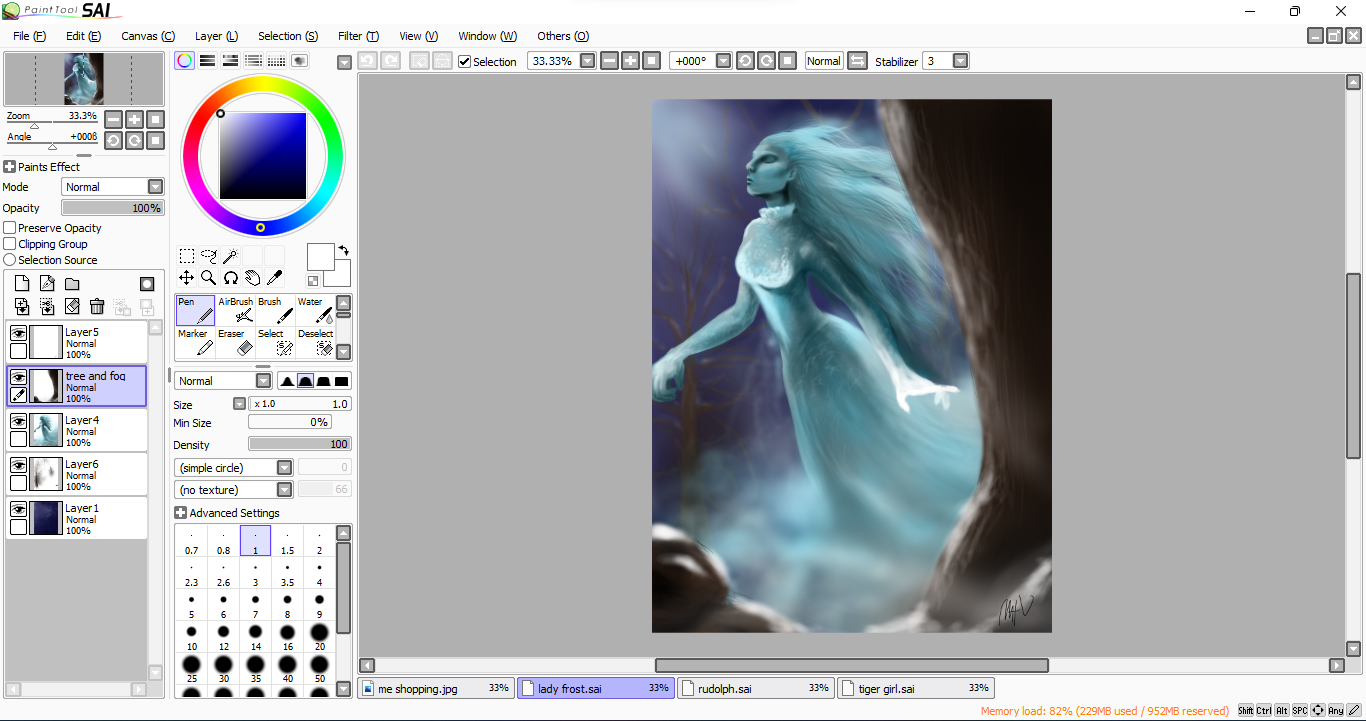Toggle Layer1 visibility
The height and width of the screenshot is (721, 1366).
tap(18, 510)
